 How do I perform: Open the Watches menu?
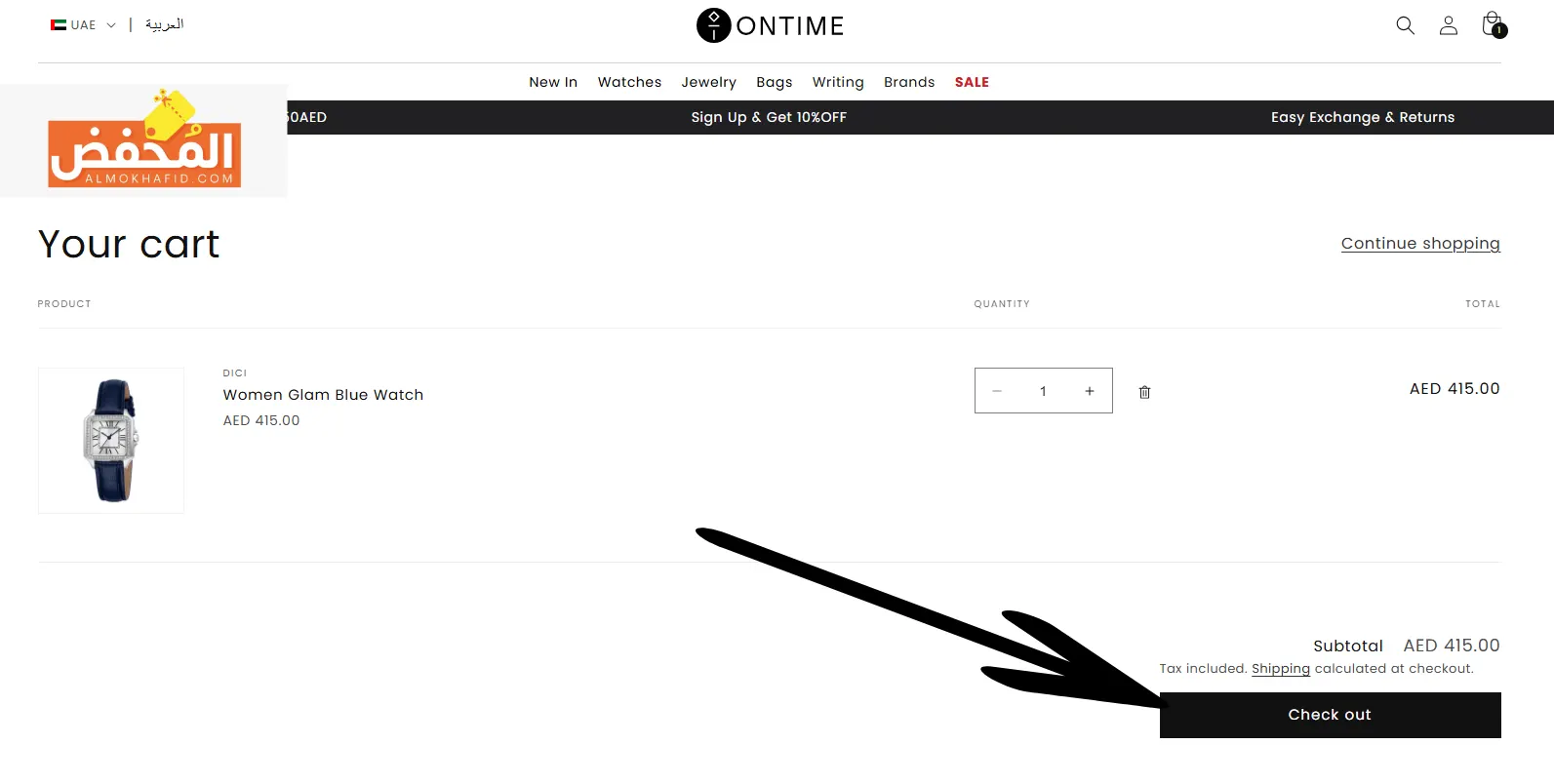629,82
